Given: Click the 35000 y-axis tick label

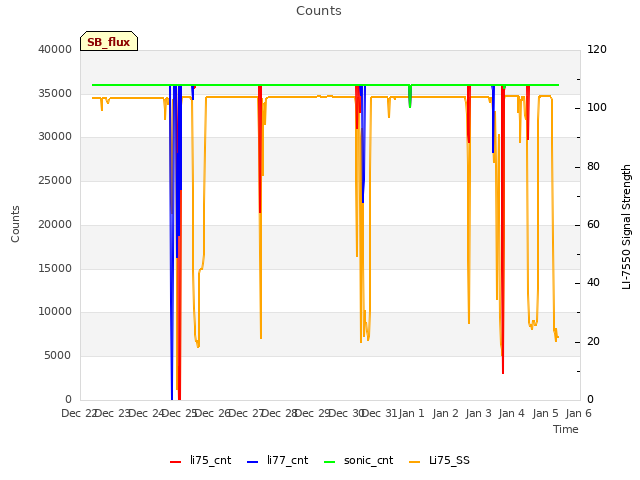Looking at the screenshot, I should point(55,93).
